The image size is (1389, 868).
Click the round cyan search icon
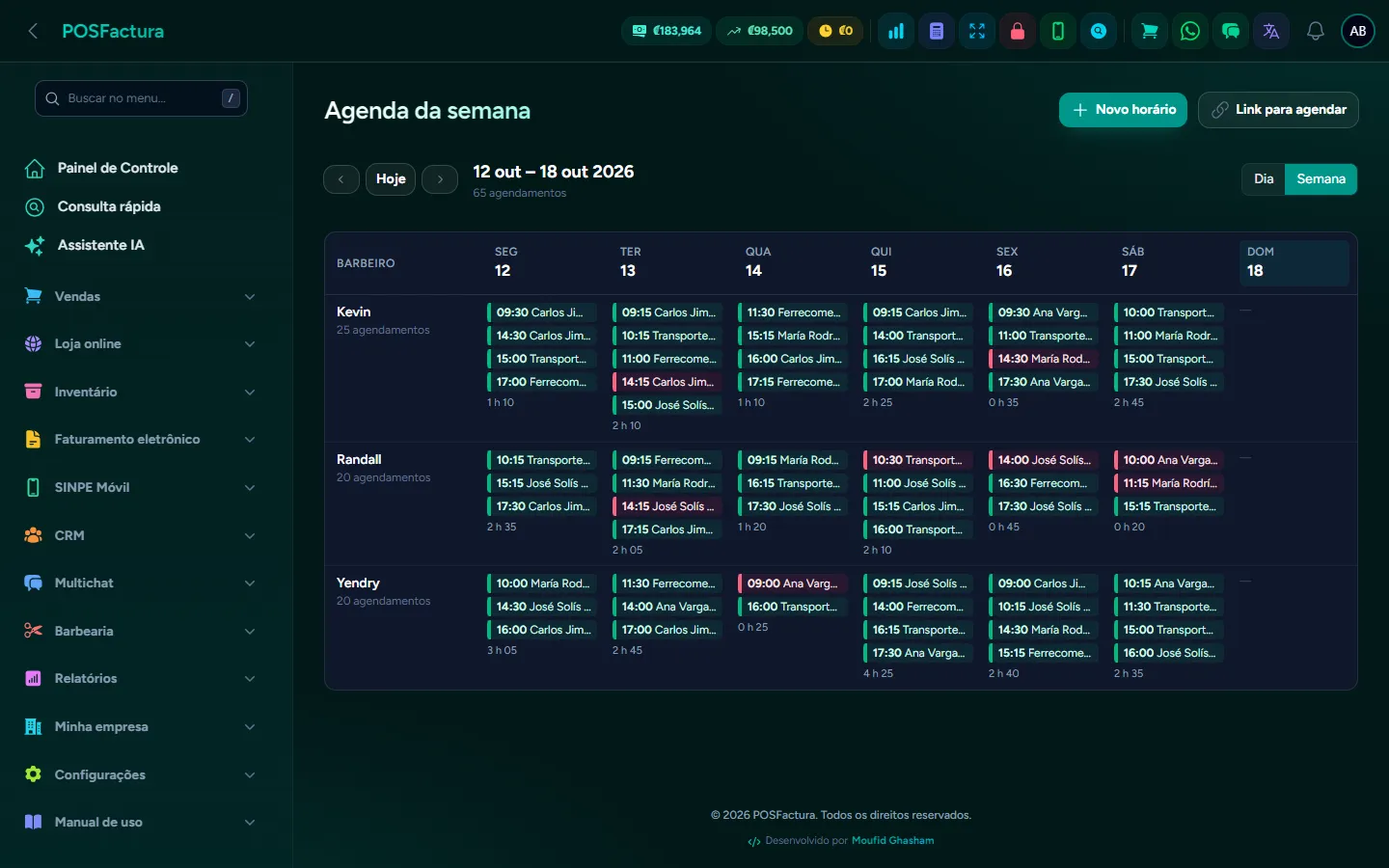coord(1099,31)
